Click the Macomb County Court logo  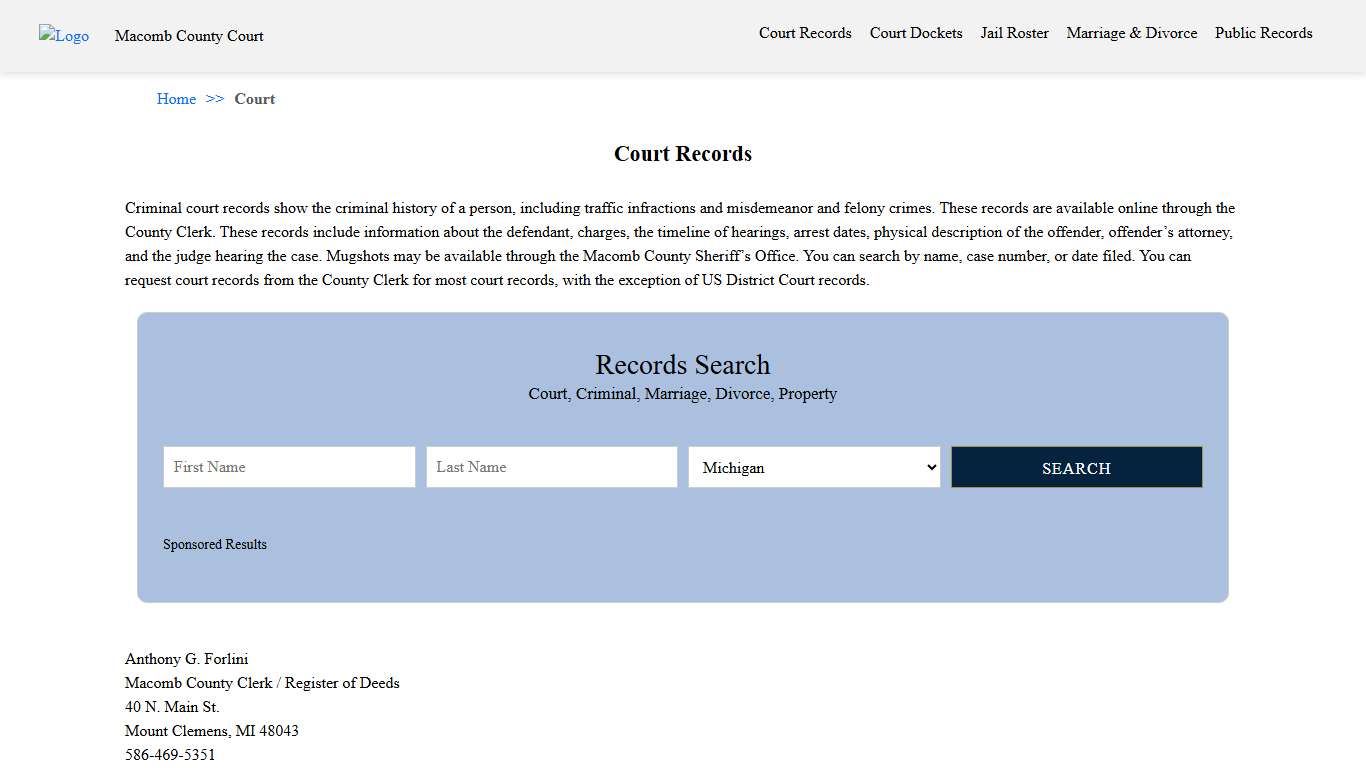[63, 36]
